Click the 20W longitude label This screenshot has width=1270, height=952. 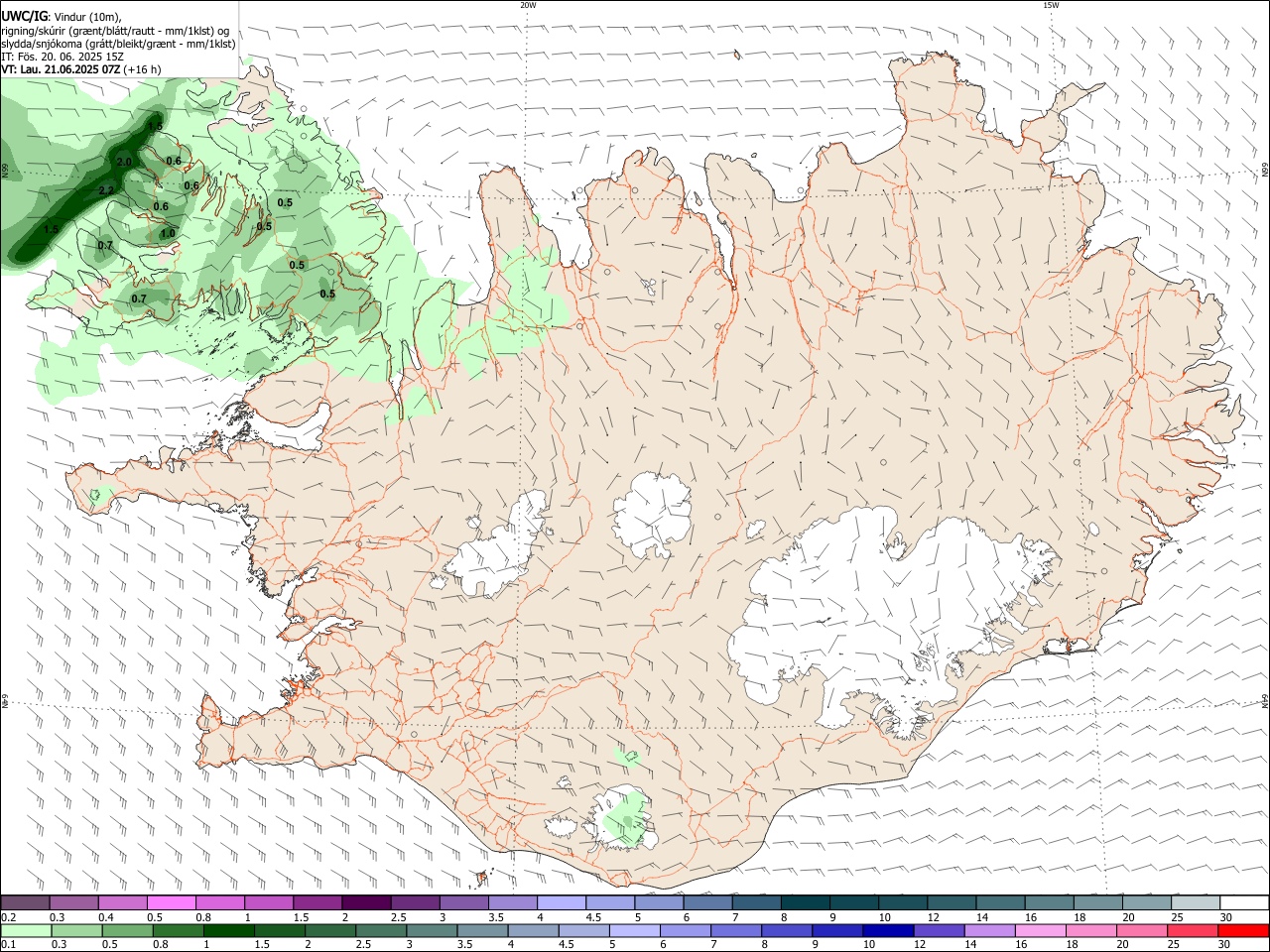[x=528, y=5]
